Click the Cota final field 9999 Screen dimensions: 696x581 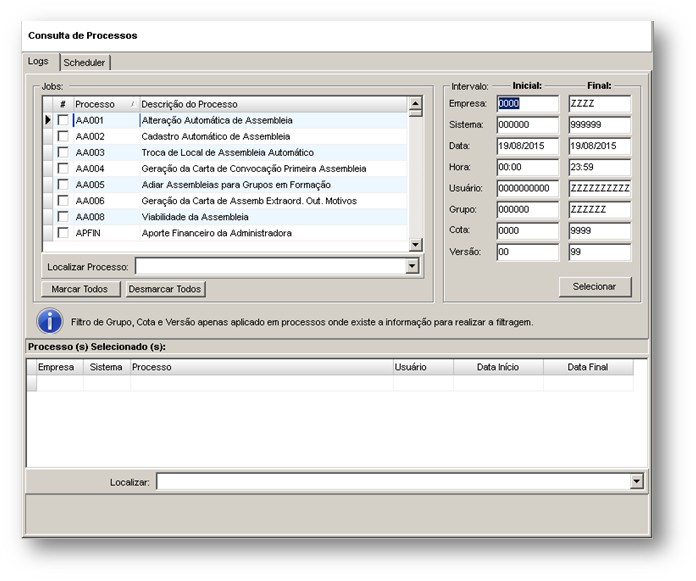(599, 231)
